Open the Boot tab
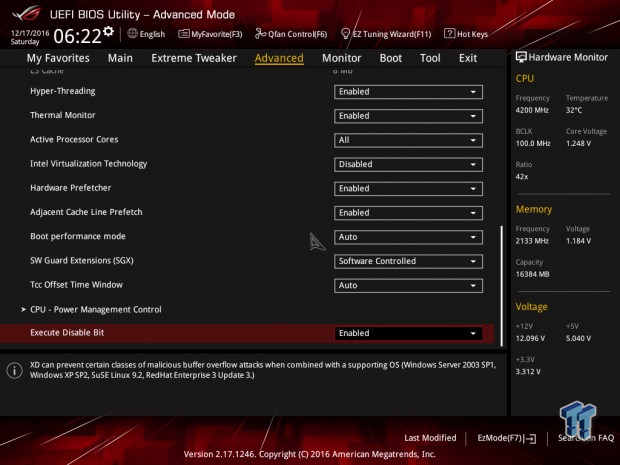Screen dimensions: 620x465 391,58
